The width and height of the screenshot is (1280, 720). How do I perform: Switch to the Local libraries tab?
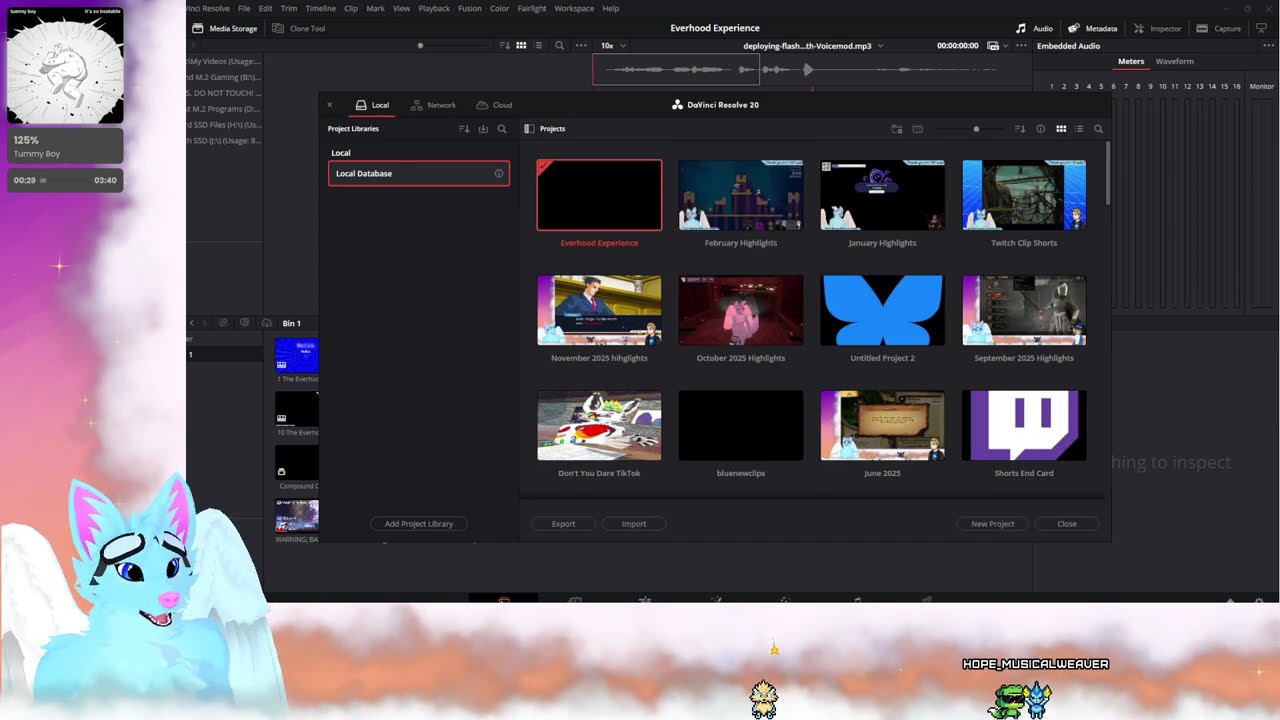372,105
